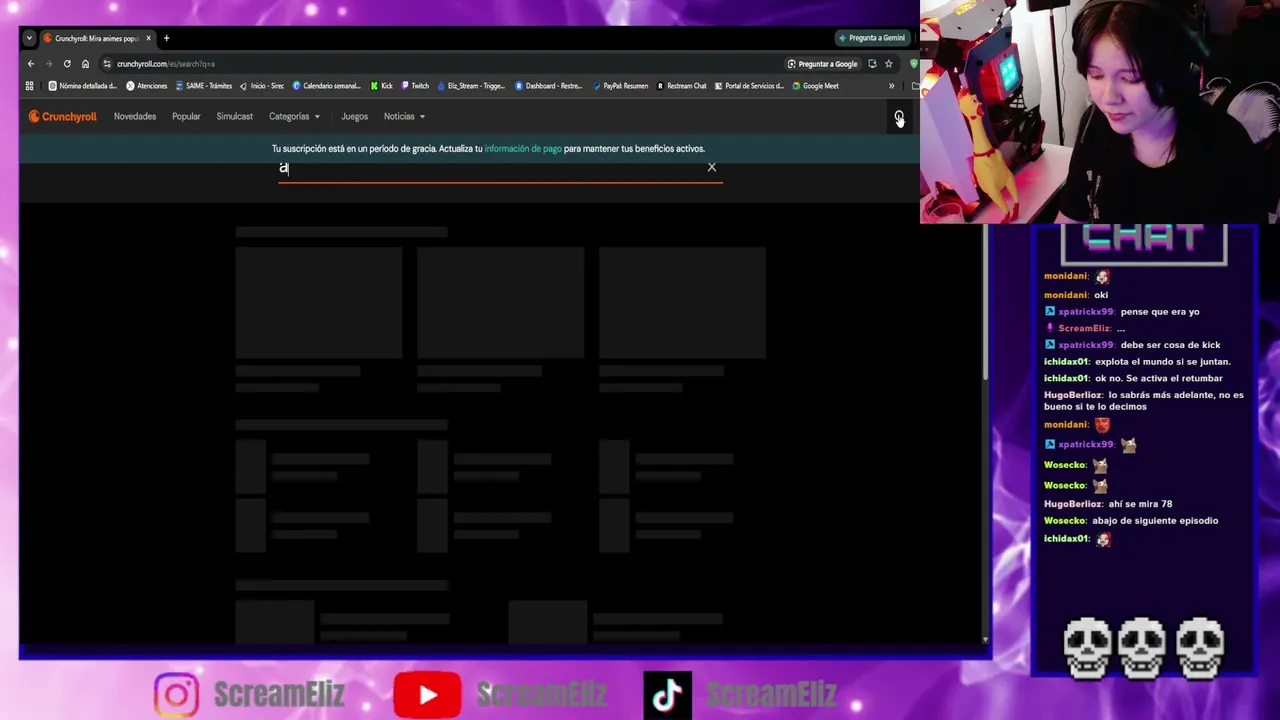This screenshot has height=720, width=1280.
Task: Open the Juegos menu item
Action: pos(354,117)
